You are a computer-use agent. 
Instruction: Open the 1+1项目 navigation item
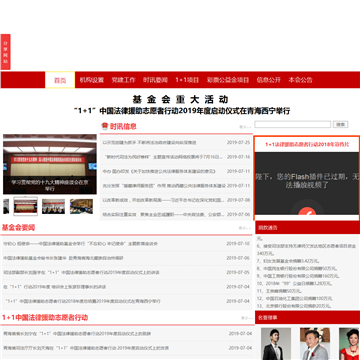tap(187, 80)
